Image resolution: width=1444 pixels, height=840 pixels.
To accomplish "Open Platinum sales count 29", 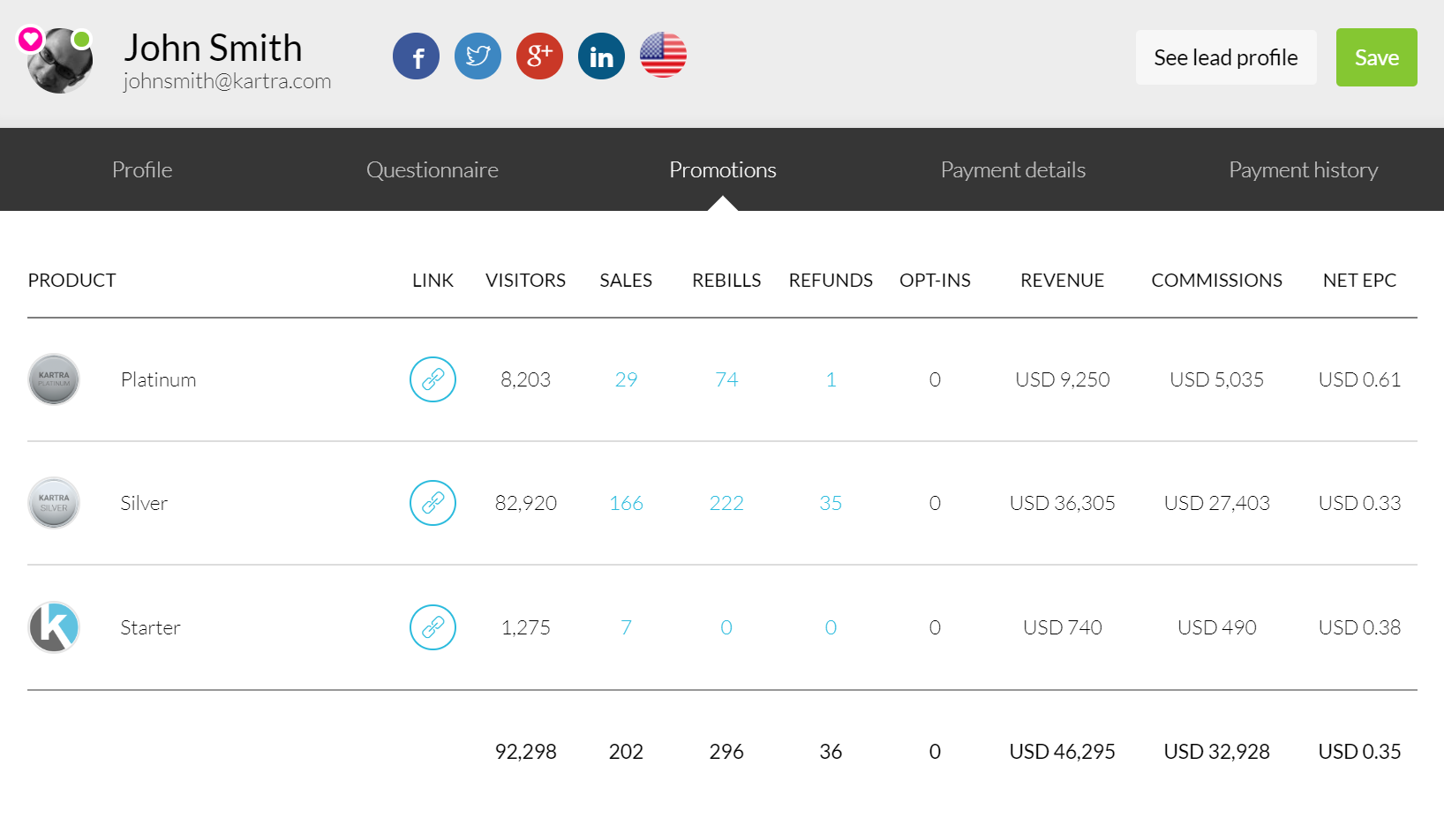I will pyautogui.click(x=626, y=379).
